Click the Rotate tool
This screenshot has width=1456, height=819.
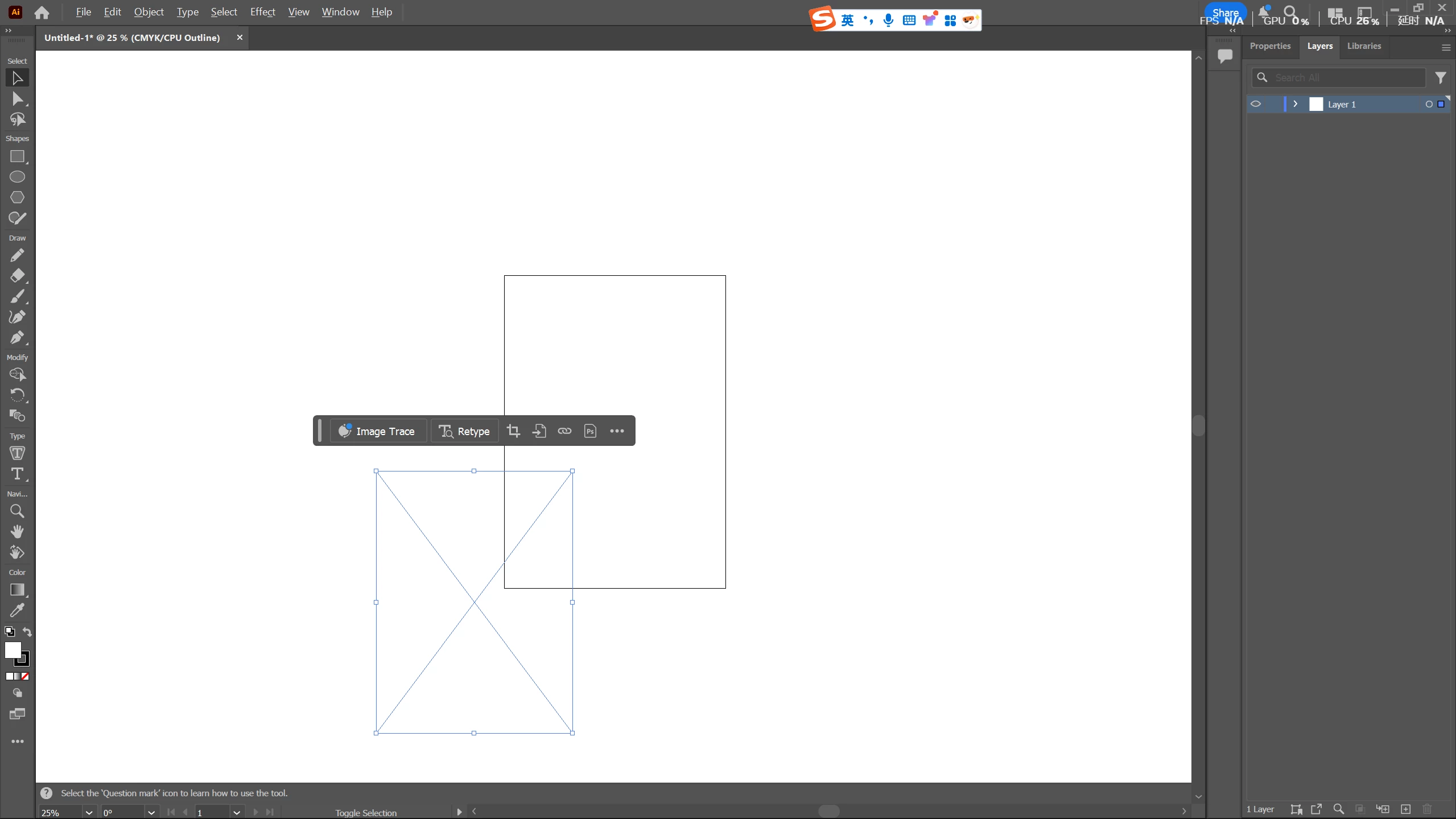[17, 395]
